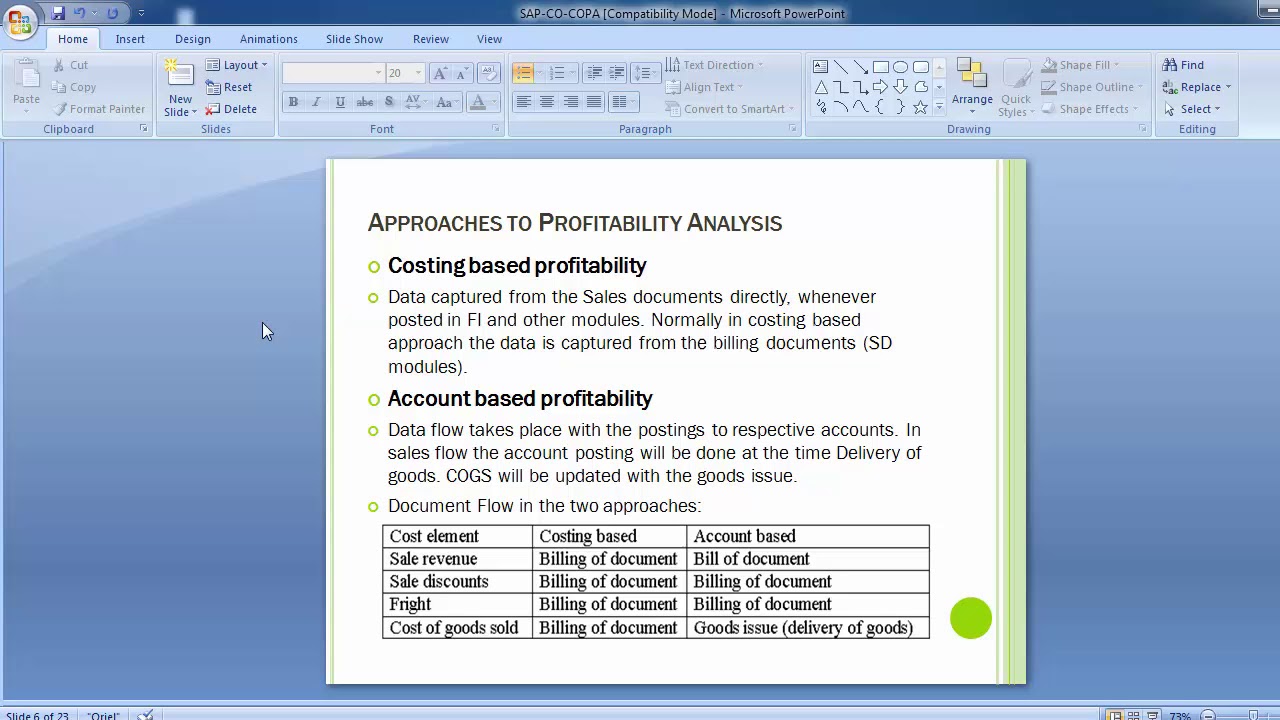Open the Office button menu
Screen dimensions: 1280x720
tap(19, 20)
